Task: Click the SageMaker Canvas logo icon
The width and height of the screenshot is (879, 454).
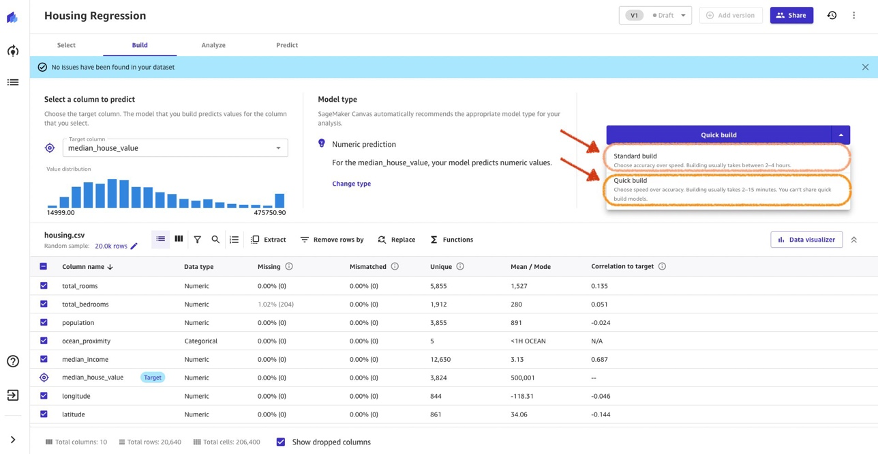Action: point(12,17)
